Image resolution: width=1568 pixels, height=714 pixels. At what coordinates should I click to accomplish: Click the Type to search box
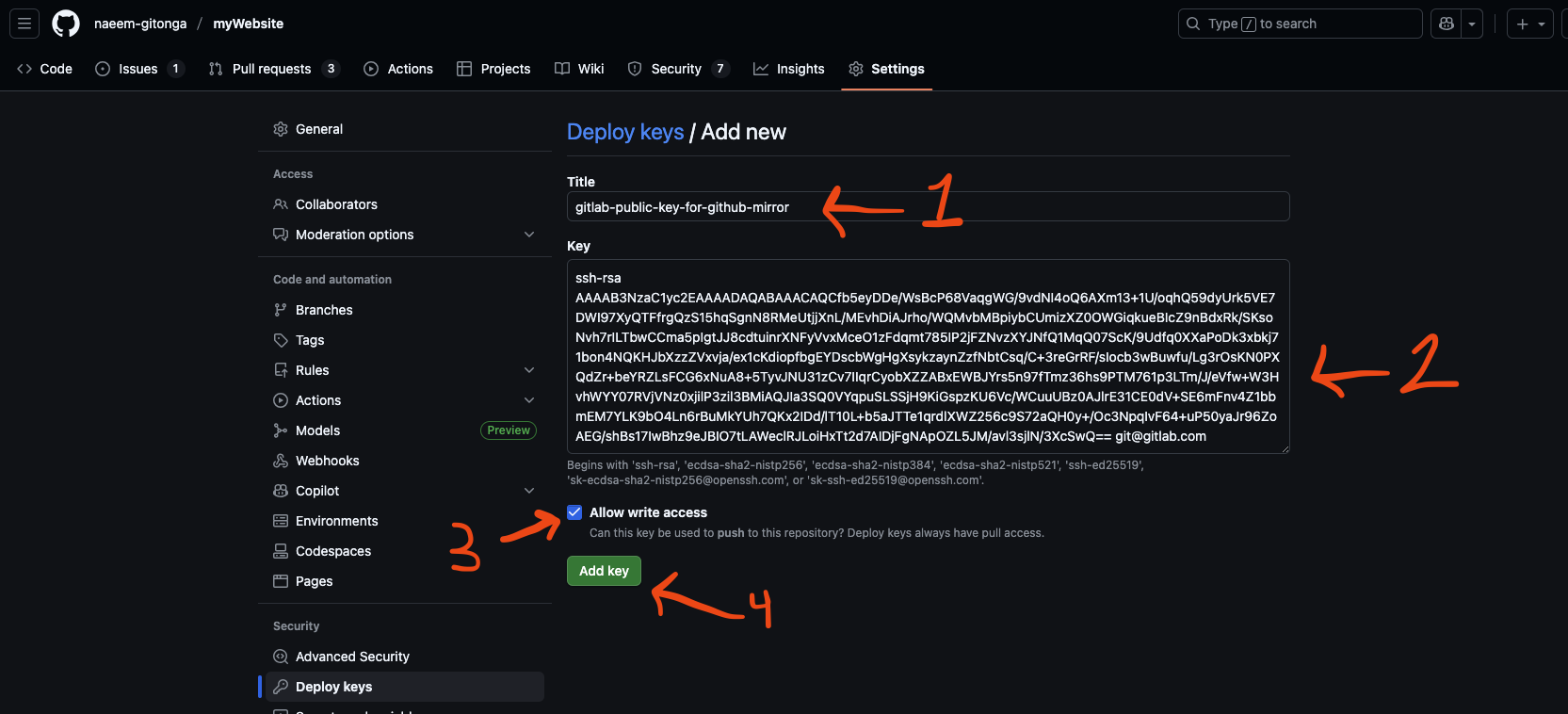(1300, 24)
